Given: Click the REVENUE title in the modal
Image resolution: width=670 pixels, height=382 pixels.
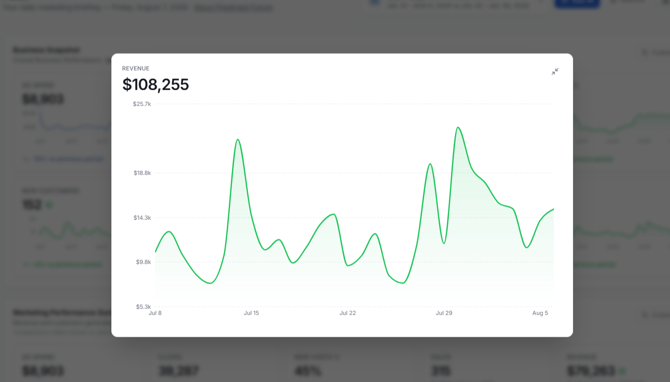Looking at the screenshot, I should (135, 68).
